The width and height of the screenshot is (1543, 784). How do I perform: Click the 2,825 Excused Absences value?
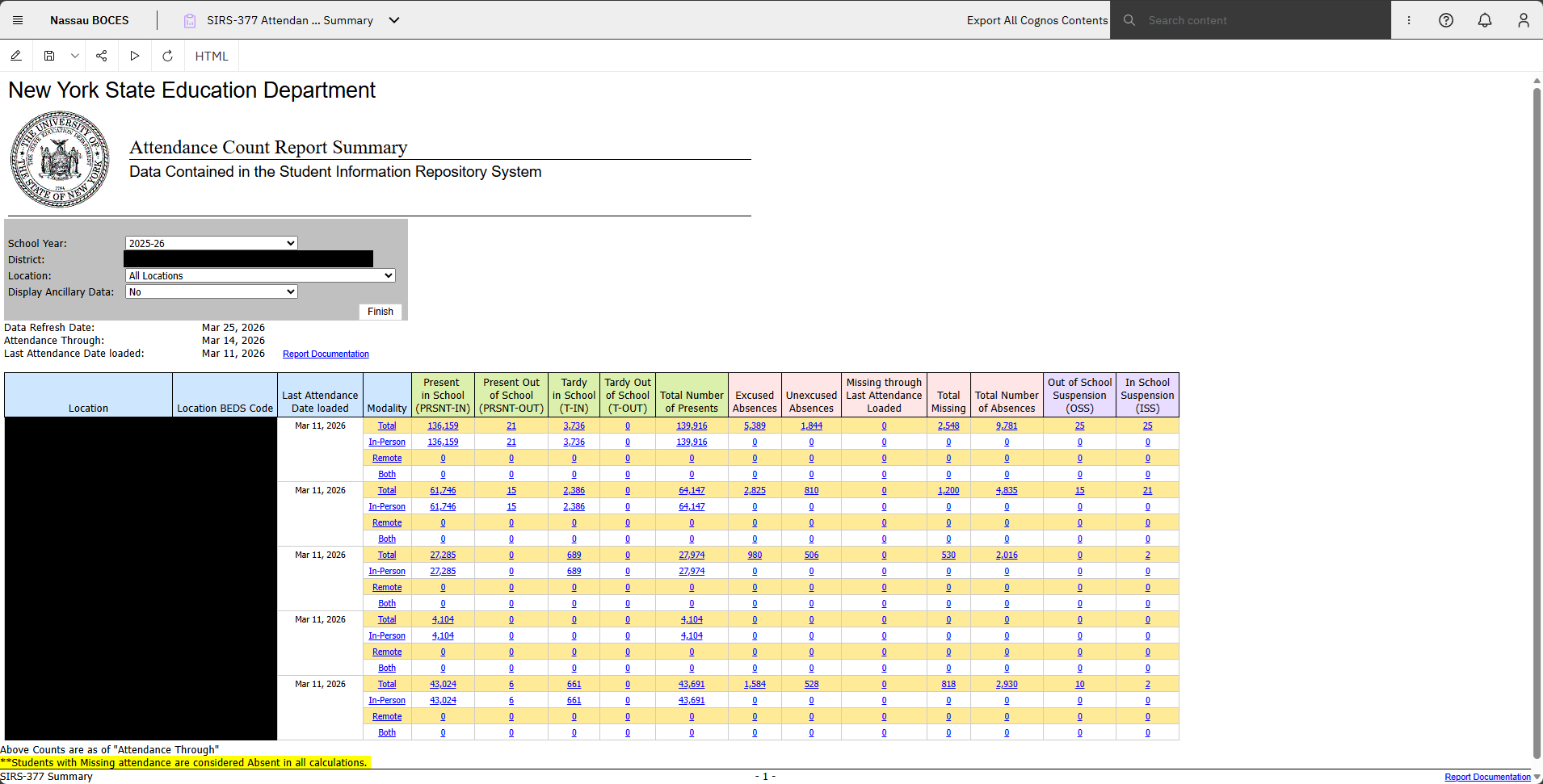[755, 490]
